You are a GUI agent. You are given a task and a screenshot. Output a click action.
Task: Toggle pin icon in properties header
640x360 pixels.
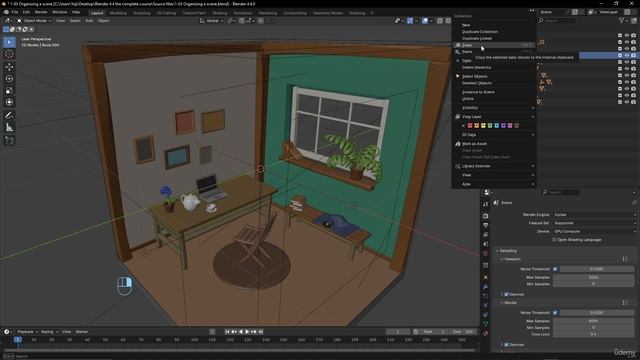coord(634,202)
